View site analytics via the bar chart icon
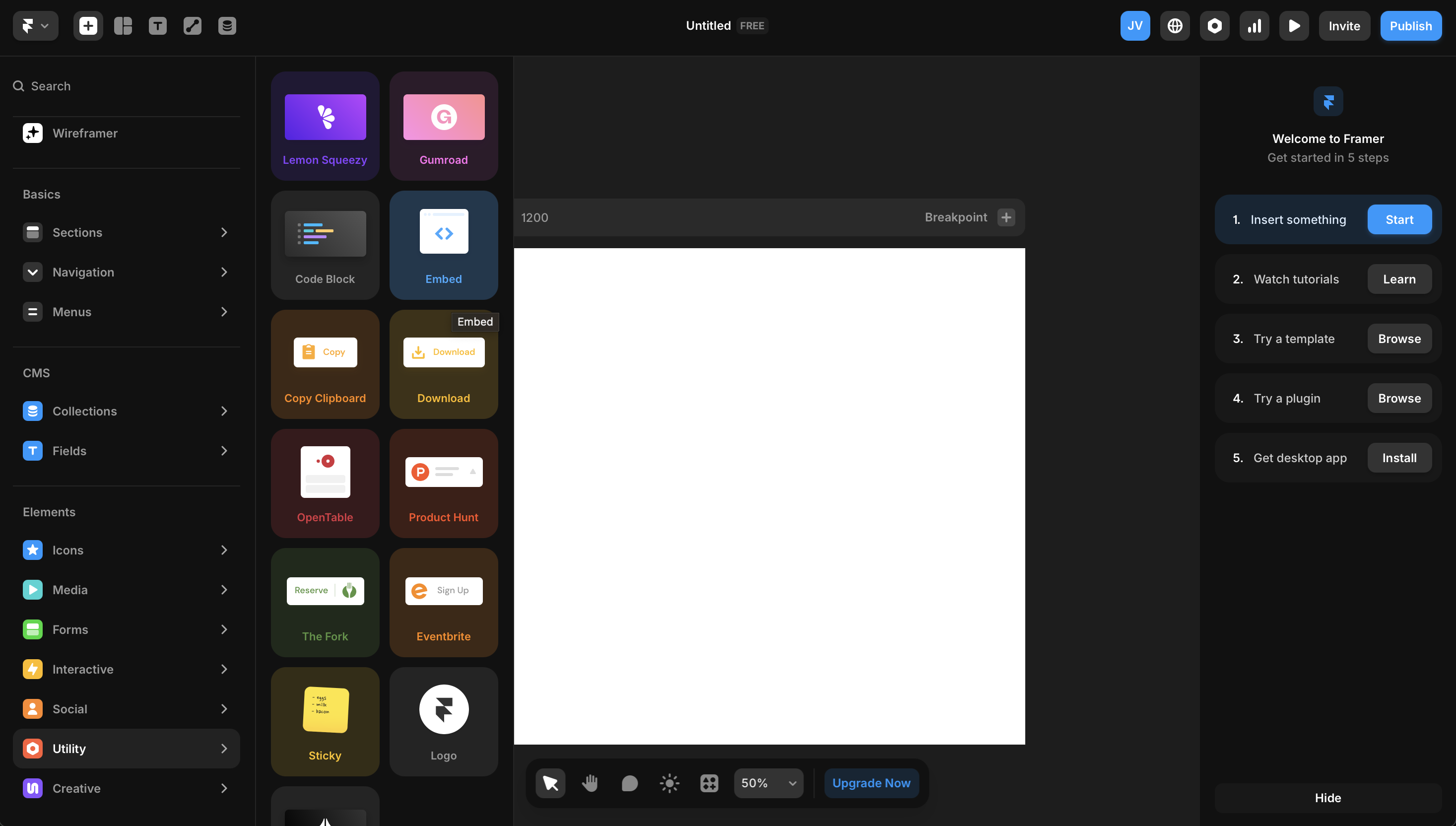This screenshot has width=1456, height=826. [1254, 25]
